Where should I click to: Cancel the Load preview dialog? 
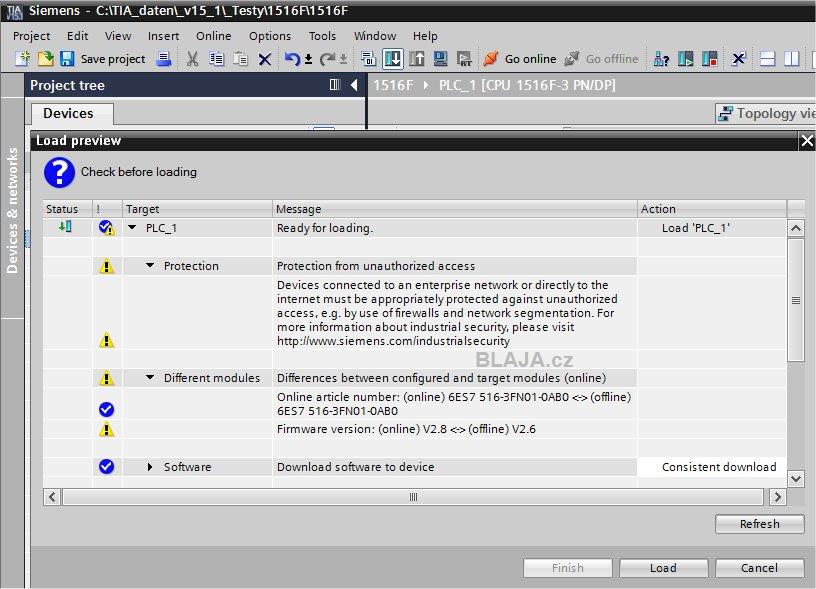pyautogui.click(x=759, y=568)
